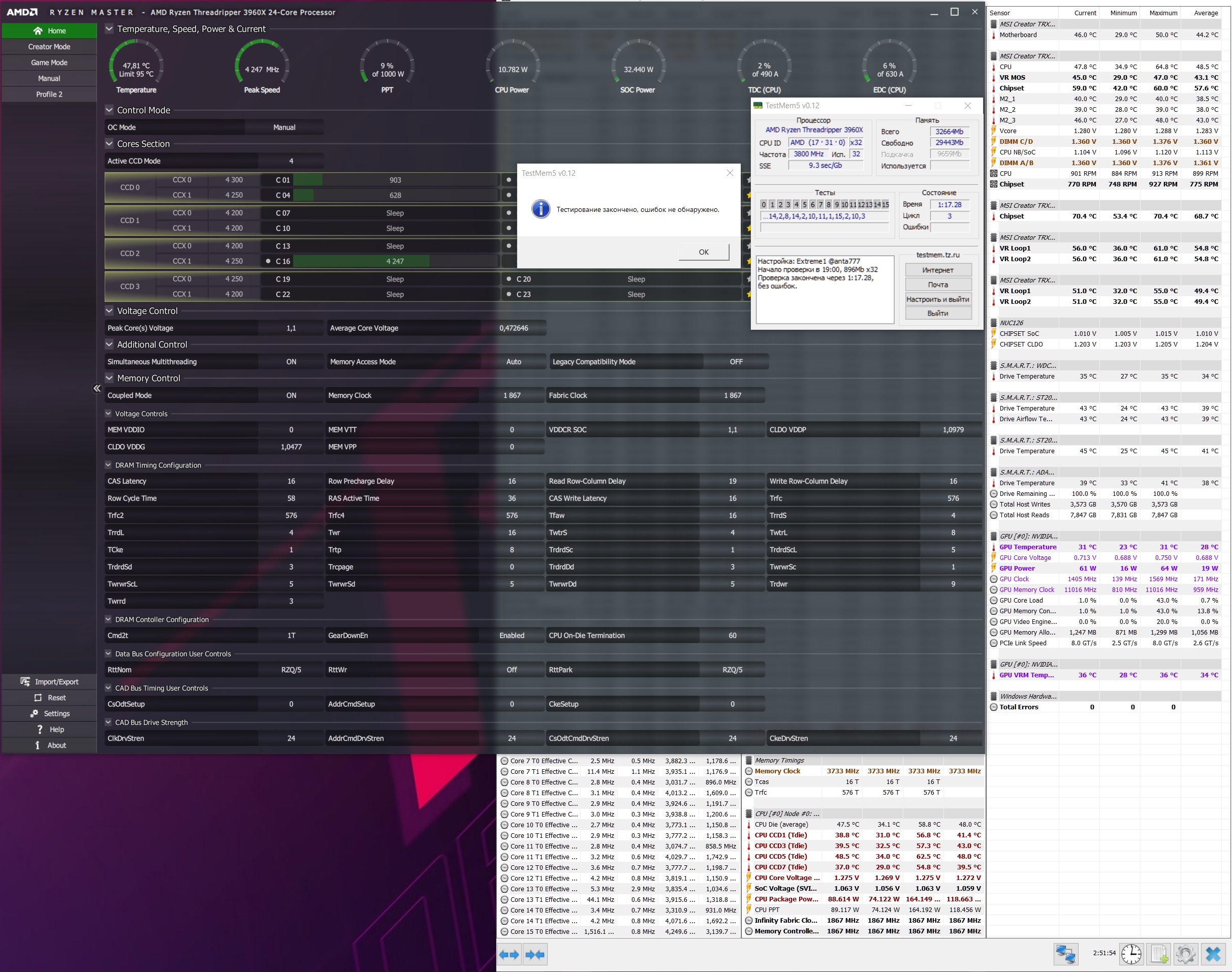Collapse the Voltage Control section chevron
1232x972 pixels.
[109, 311]
